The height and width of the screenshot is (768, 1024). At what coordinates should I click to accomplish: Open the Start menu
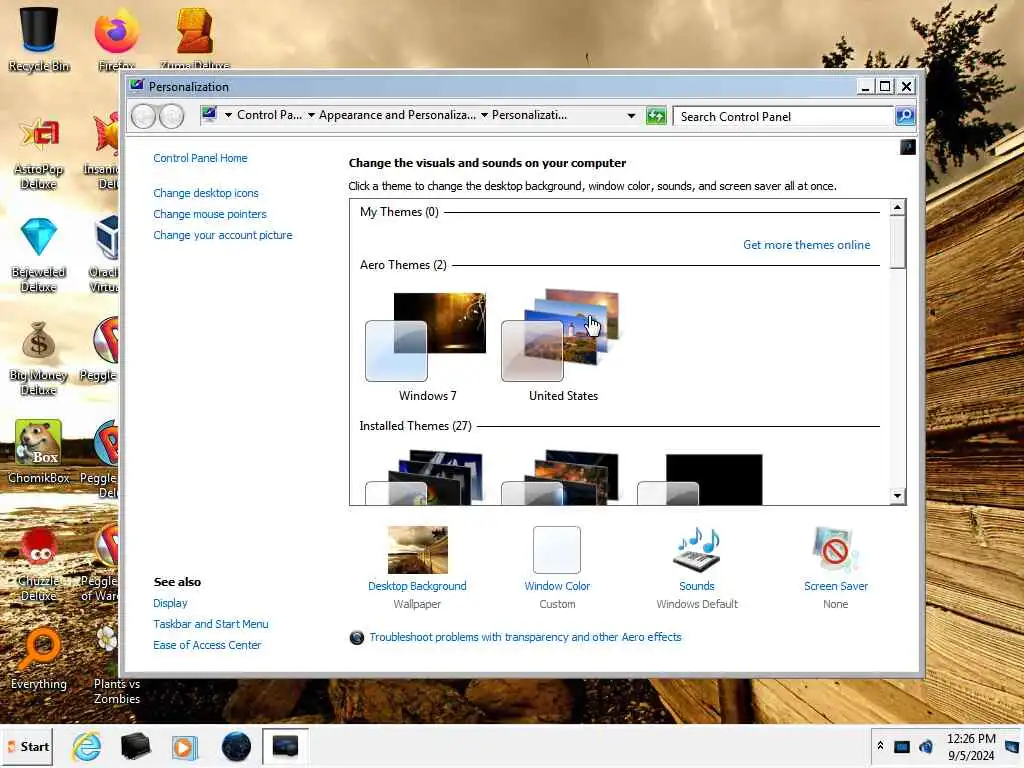pos(27,746)
